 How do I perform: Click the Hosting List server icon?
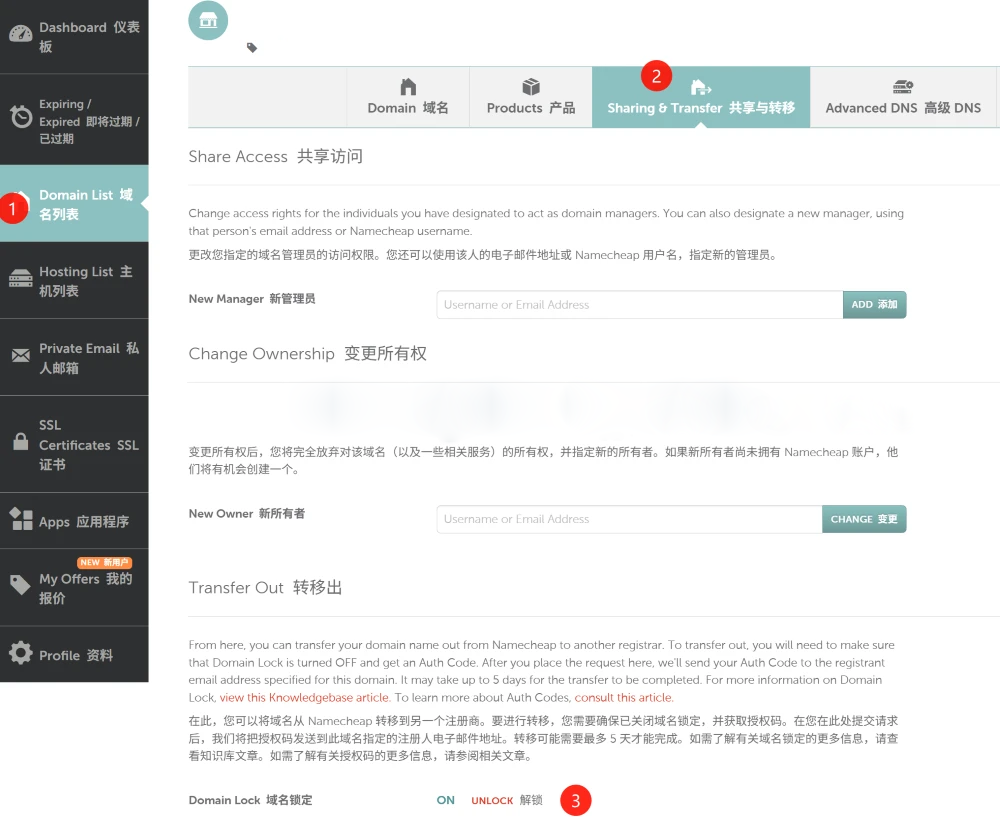click(x=20, y=280)
